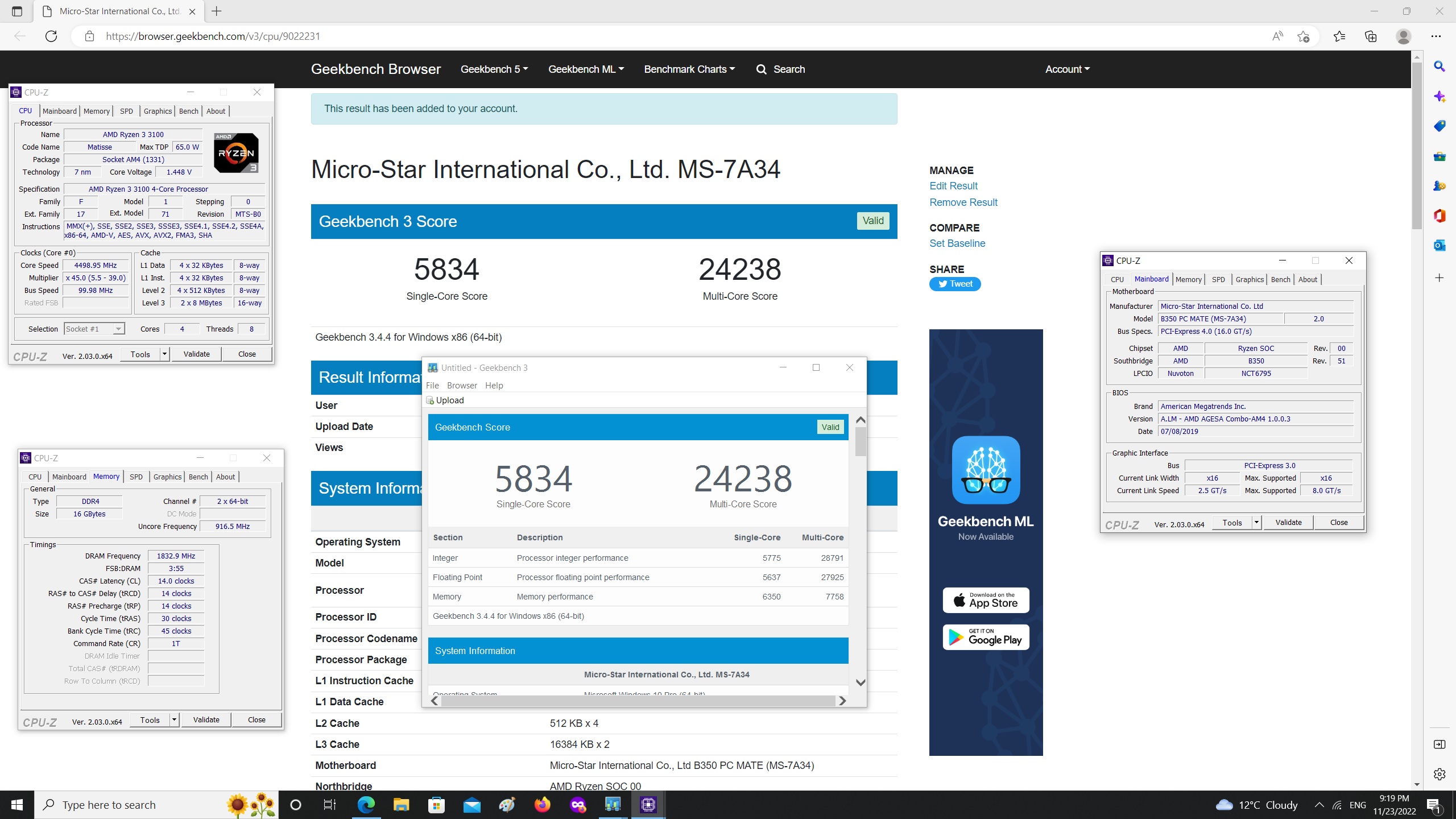Open the Edge sidebar Games icon
This screenshot has width=1456, height=819.
[x=1440, y=186]
